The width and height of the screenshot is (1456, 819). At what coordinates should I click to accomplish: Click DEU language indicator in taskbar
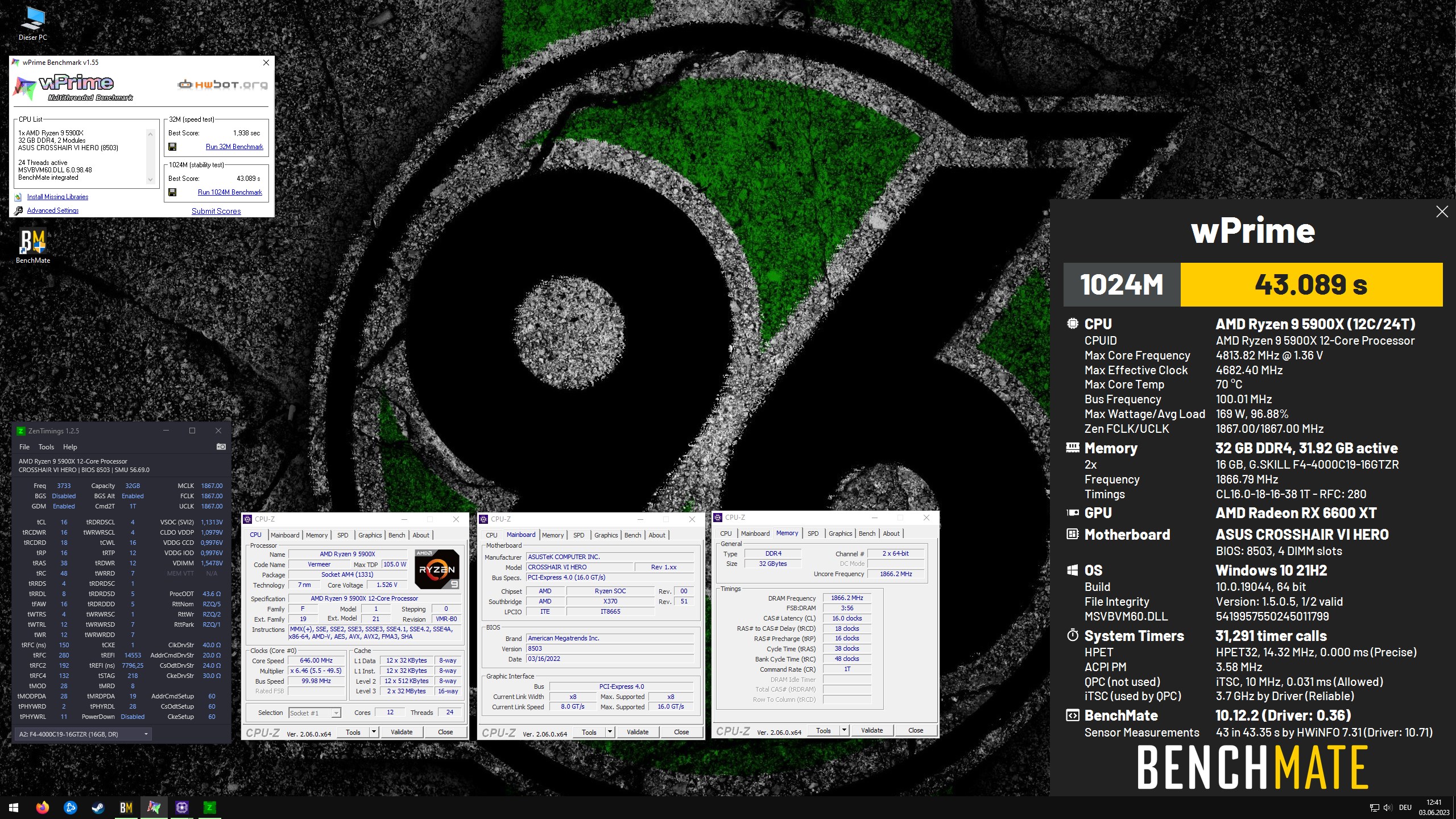(1405, 808)
